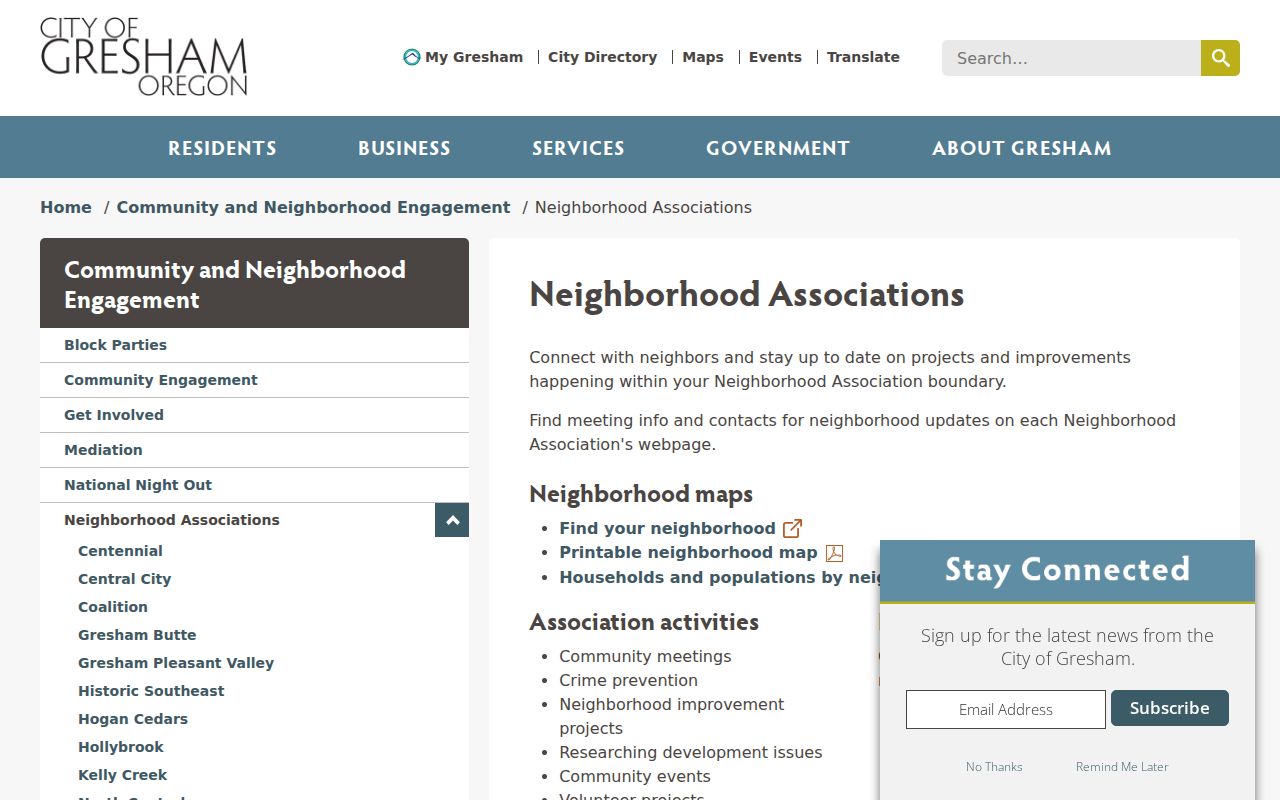
Task: Open the Mediation sidebar link
Action: click(x=254, y=450)
